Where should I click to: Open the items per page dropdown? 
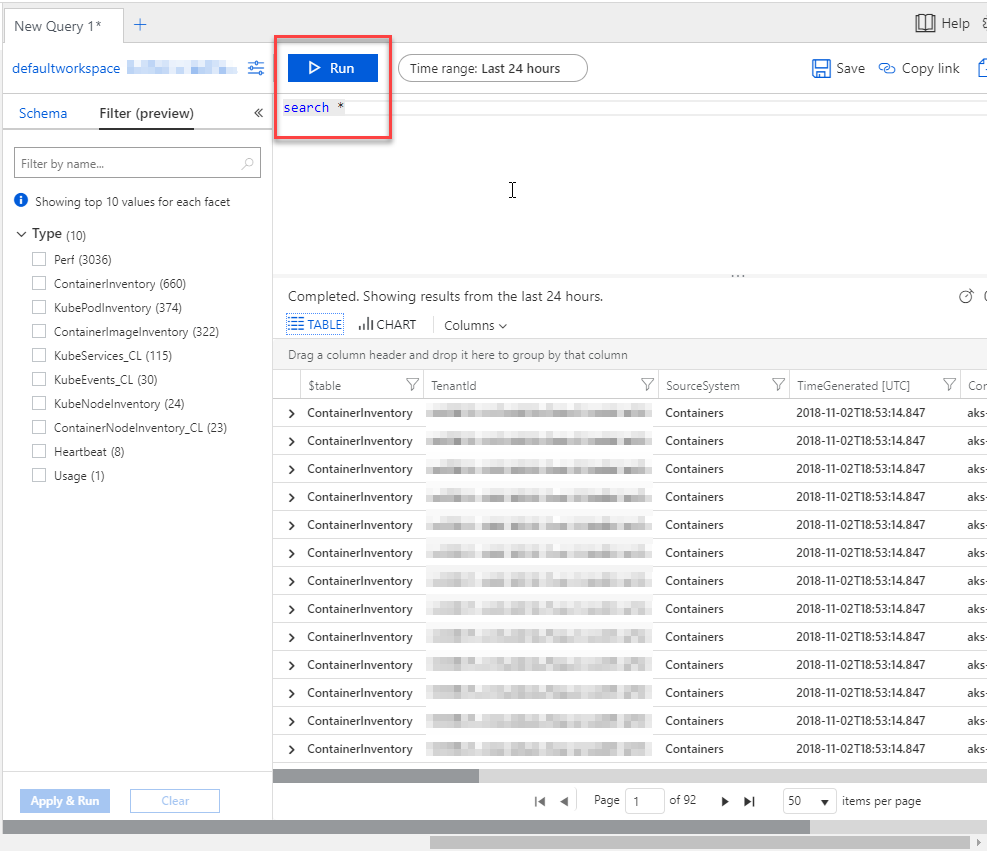[x=810, y=801]
